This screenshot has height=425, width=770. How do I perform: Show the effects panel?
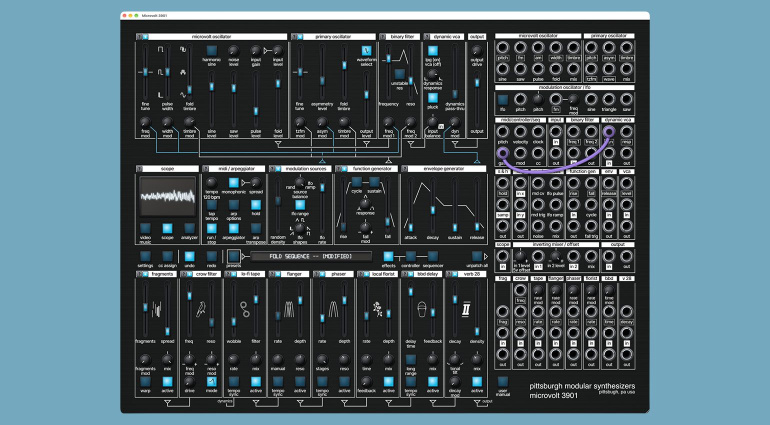388,256
